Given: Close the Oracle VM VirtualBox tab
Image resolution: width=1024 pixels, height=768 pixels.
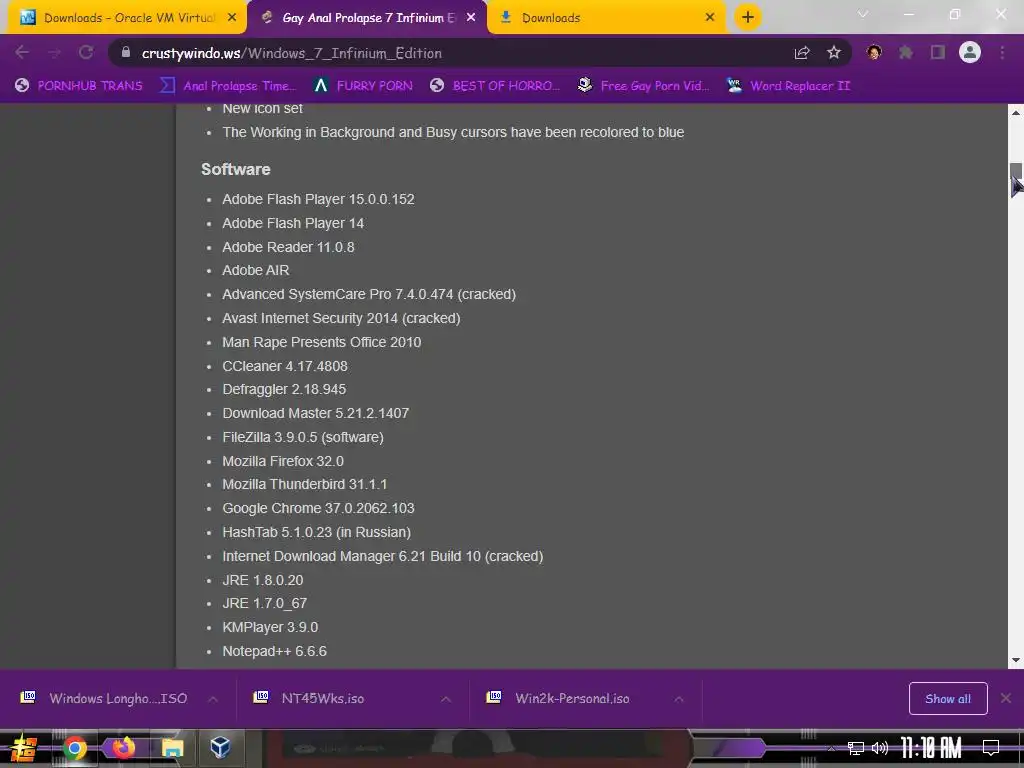Looking at the screenshot, I should point(232,18).
